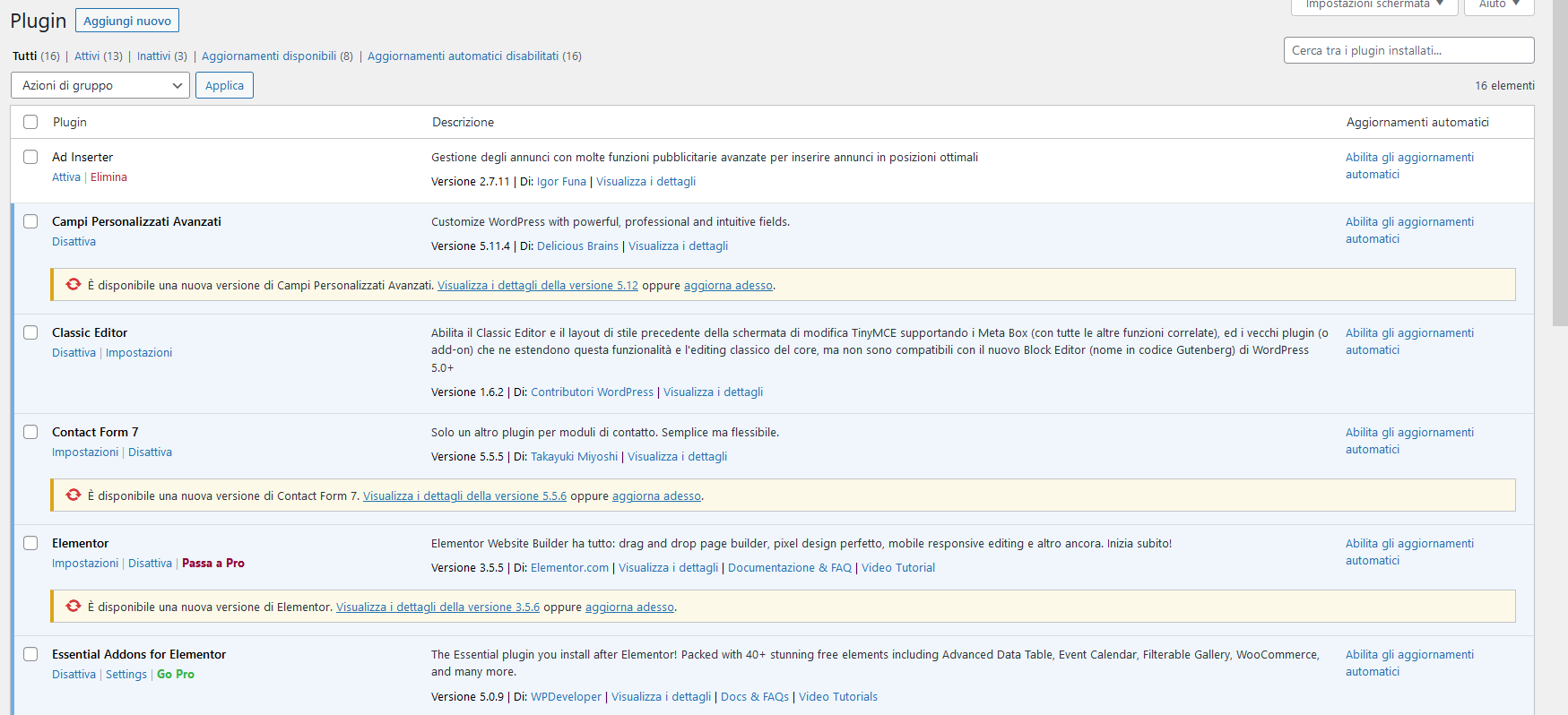Image resolution: width=1568 pixels, height=715 pixels.
Task: Expand the Aiuto help tab
Action: [1499, 5]
